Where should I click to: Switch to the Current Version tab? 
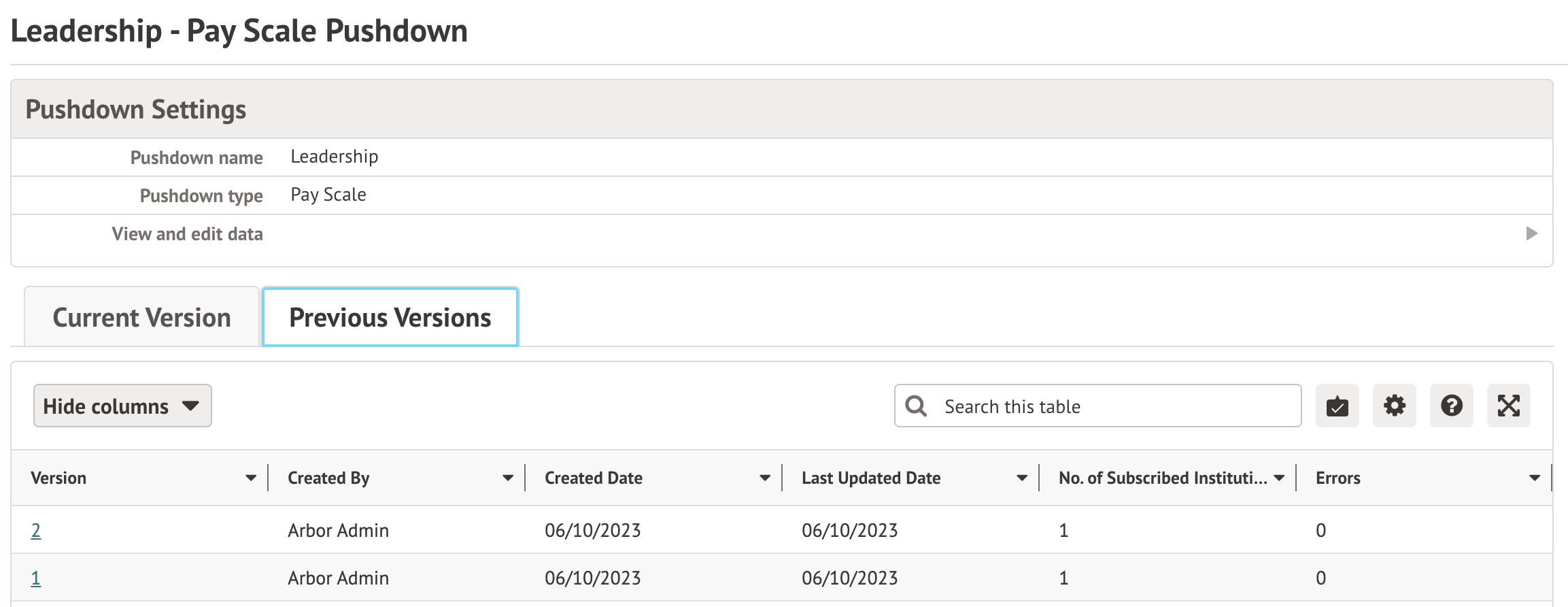pyautogui.click(x=141, y=318)
